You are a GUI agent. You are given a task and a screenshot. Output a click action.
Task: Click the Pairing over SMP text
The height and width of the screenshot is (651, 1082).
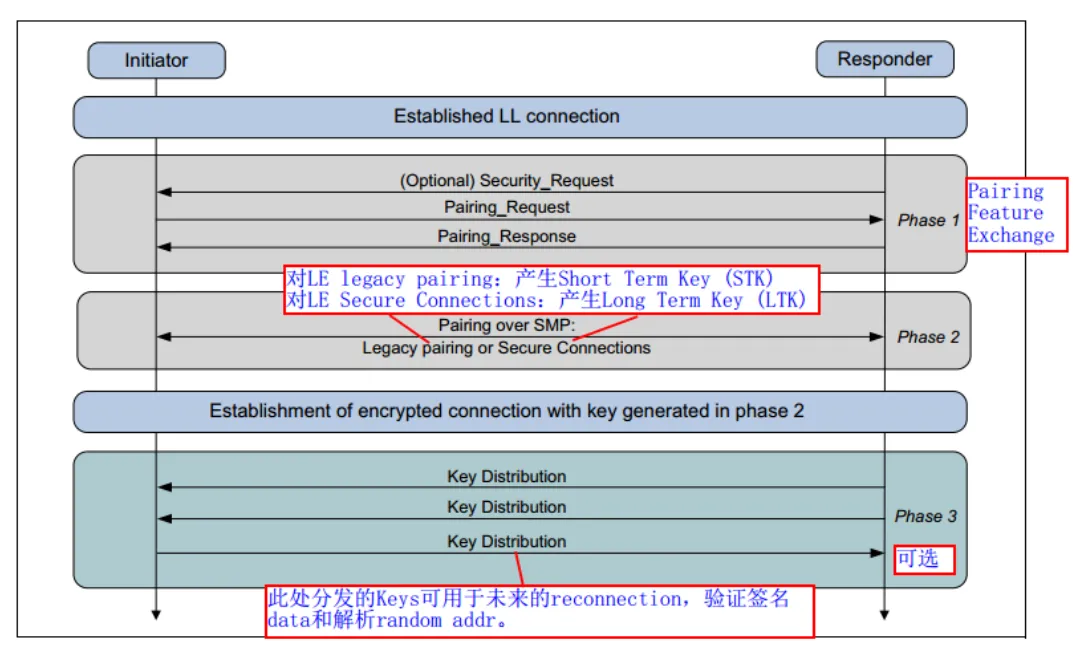click(x=506, y=325)
